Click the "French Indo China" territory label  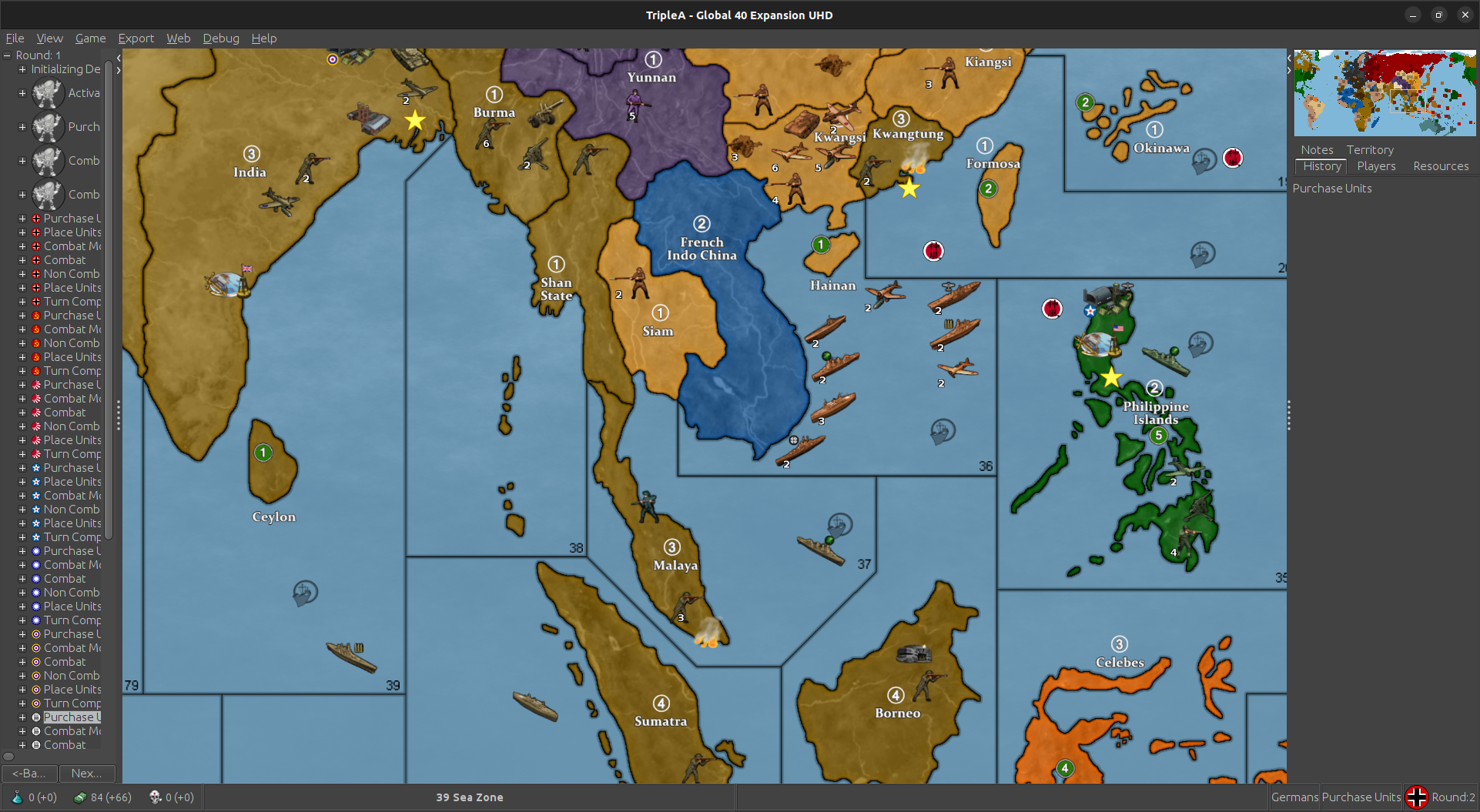(x=701, y=249)
